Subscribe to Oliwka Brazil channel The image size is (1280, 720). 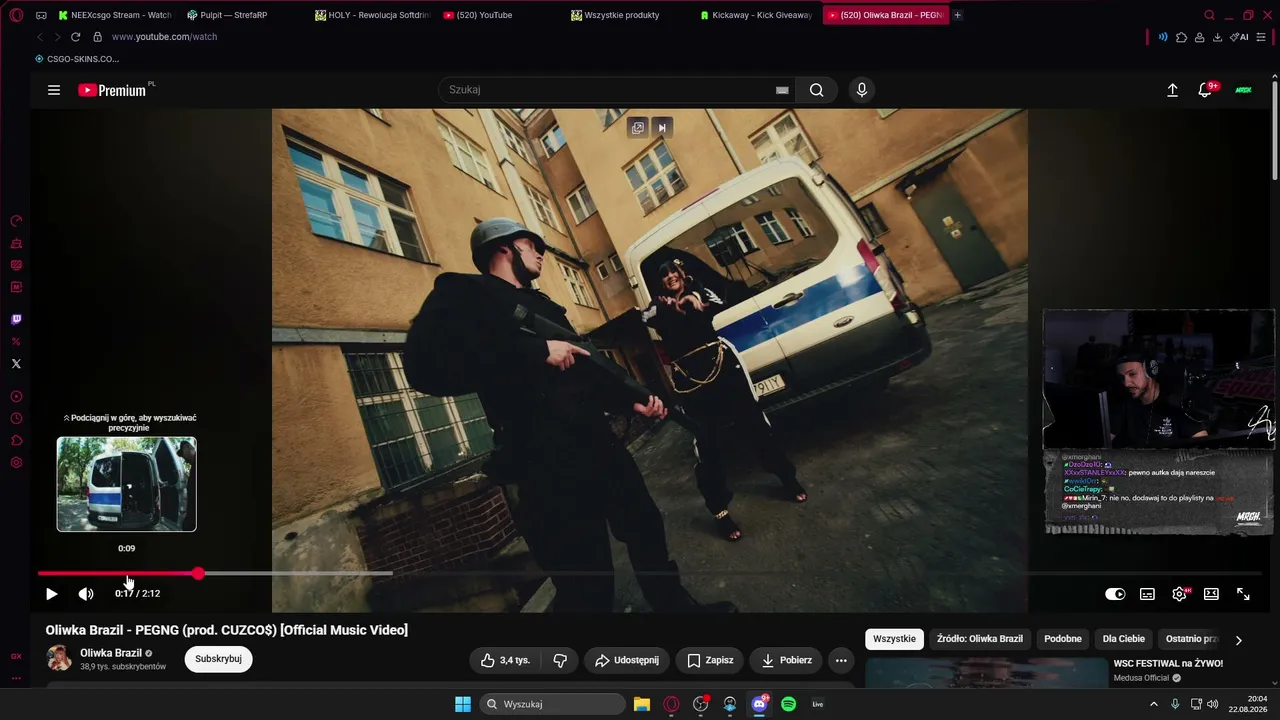[218, 659]
